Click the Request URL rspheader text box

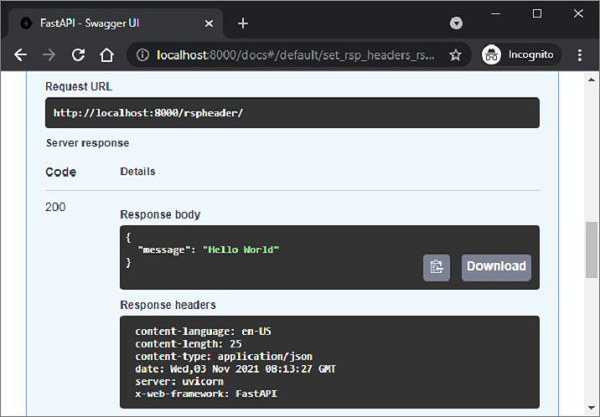(292, 113)
